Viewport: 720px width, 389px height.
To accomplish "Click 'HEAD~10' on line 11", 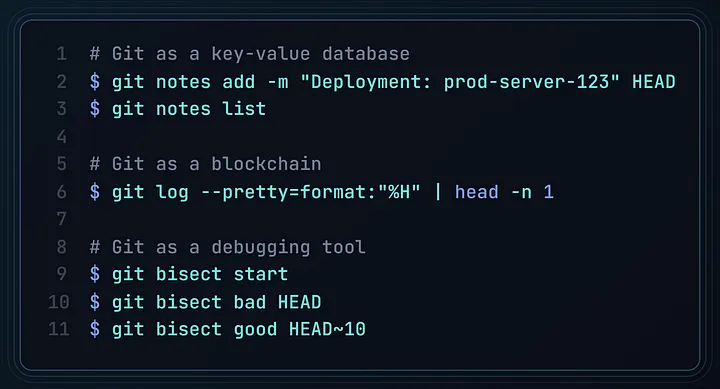I will (327, 329).
